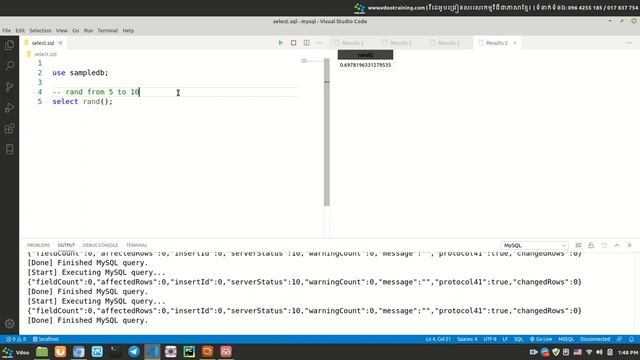Open file manager from taskbar
640x360 pixels.
pyautogui.click(x=42, y=351)
